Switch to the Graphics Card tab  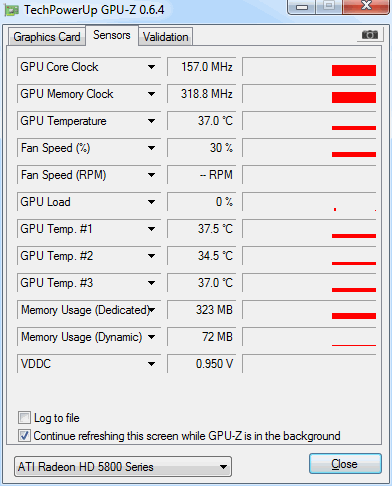tap(47, 37)
